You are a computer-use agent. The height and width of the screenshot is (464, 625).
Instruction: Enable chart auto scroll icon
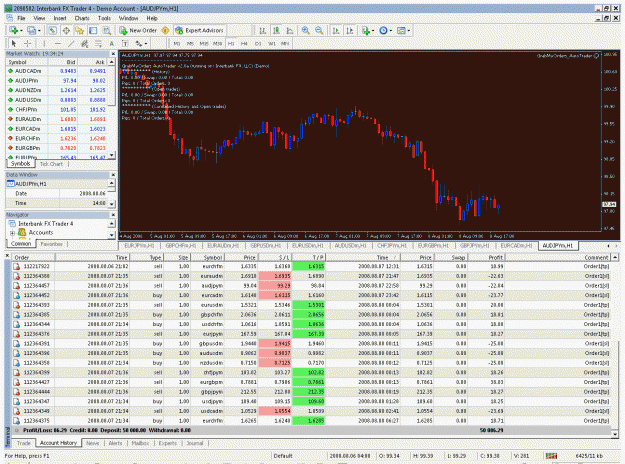[336, 30]
